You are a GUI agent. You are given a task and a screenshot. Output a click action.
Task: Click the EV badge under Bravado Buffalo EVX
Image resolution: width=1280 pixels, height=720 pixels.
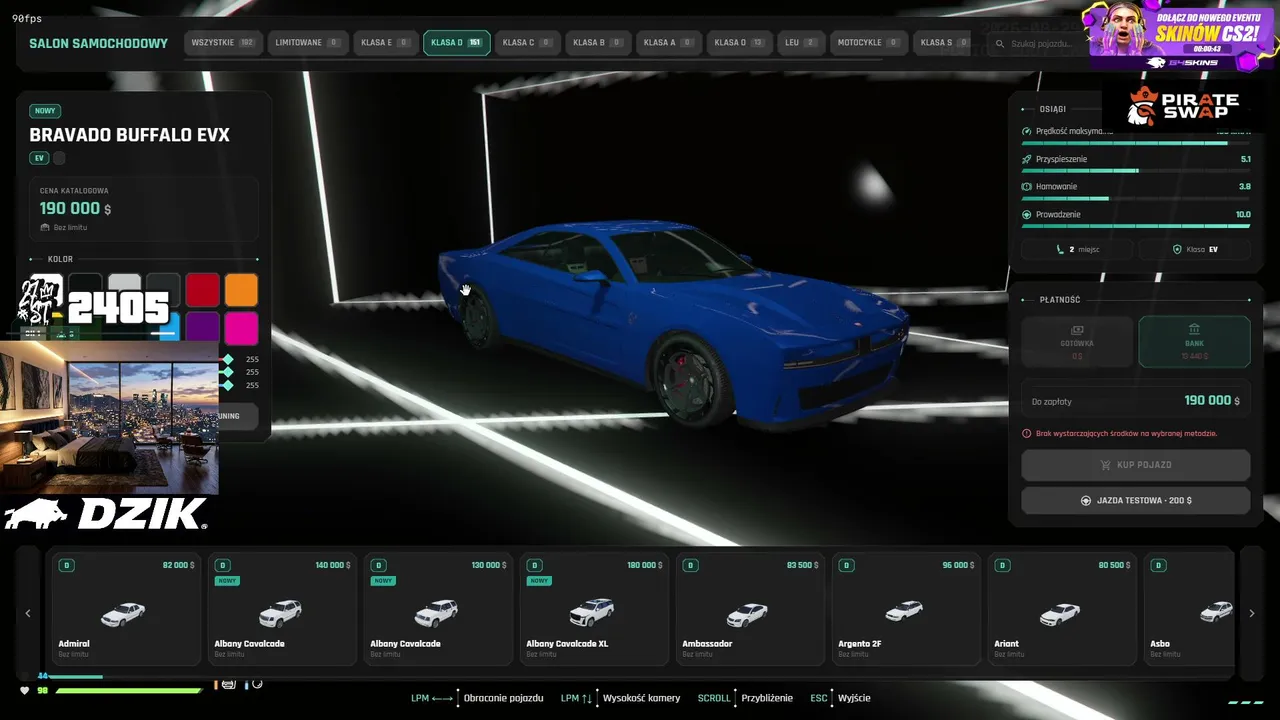tap(39, 158)
